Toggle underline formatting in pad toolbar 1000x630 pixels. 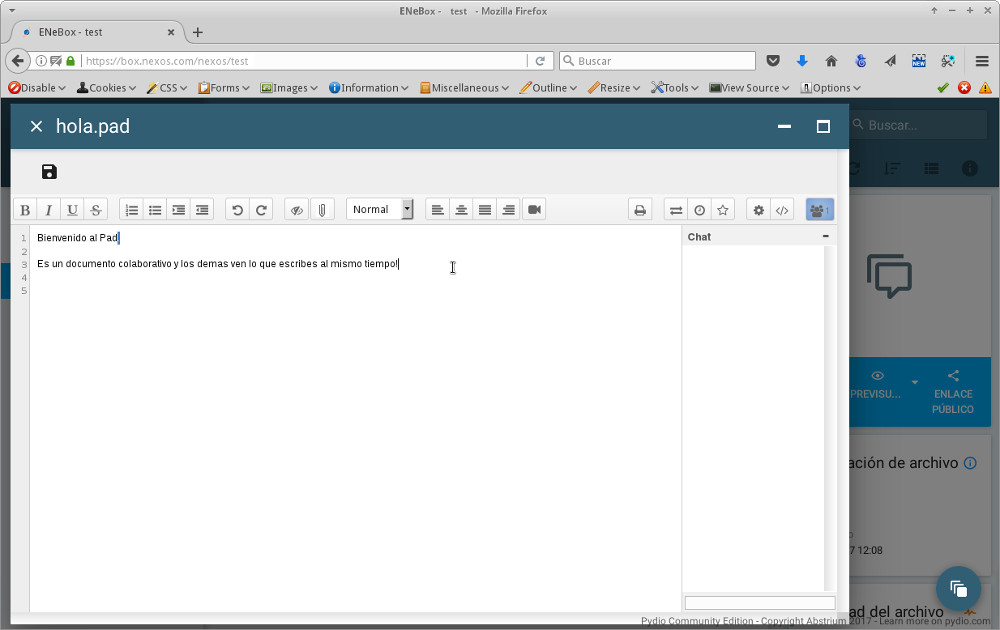tap(72, 210)
